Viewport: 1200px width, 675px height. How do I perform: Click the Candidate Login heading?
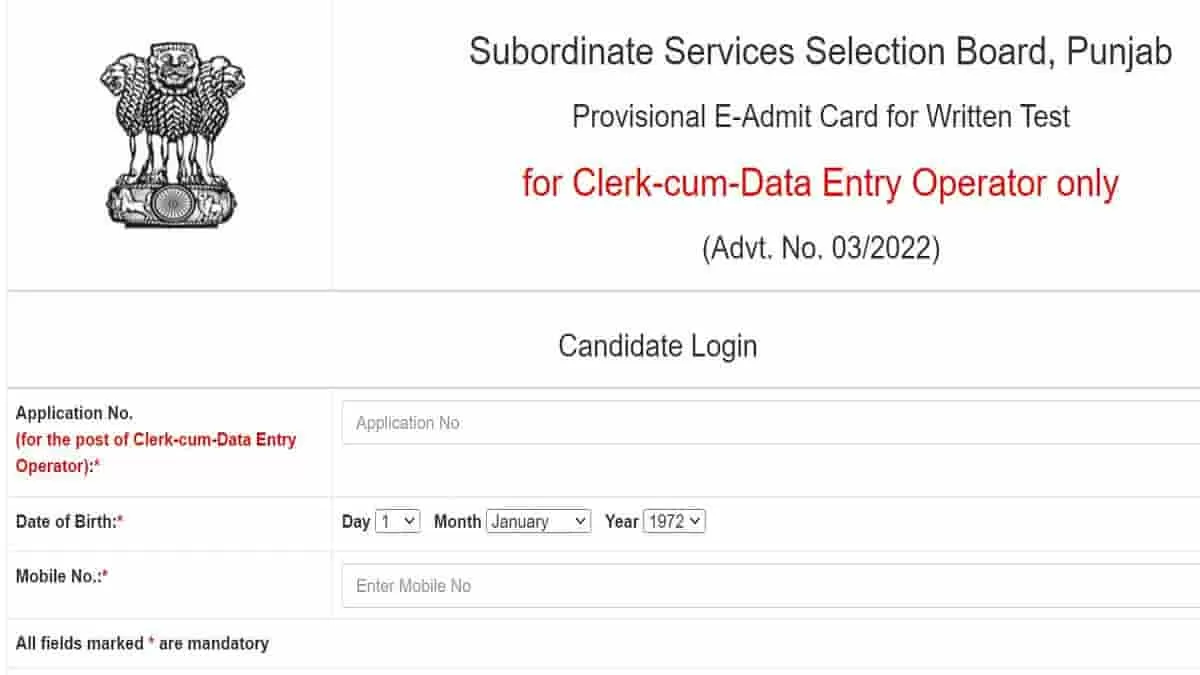pos(656,345)
